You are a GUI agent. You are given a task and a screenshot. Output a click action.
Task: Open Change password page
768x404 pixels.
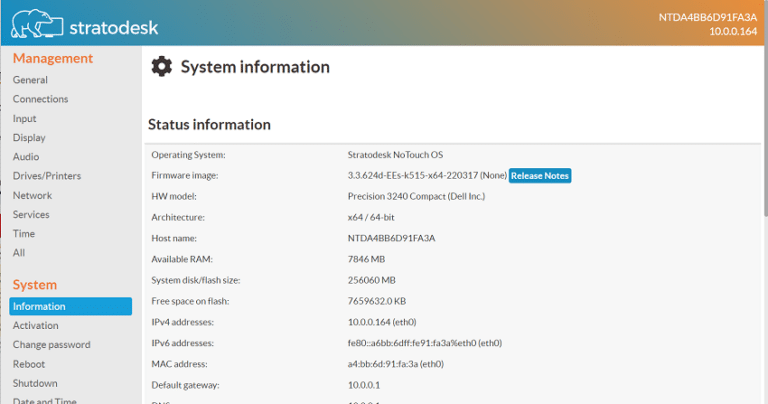coord(51,344)
